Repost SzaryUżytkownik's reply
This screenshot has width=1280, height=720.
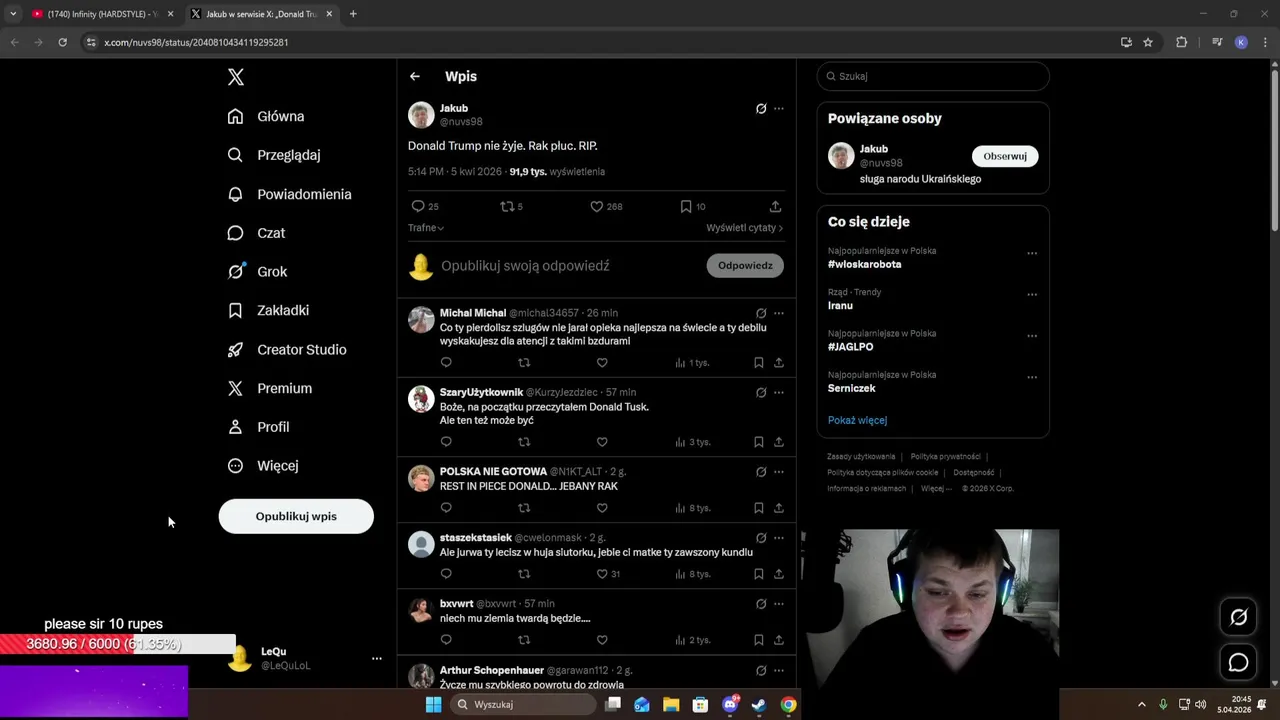(524, 442)
